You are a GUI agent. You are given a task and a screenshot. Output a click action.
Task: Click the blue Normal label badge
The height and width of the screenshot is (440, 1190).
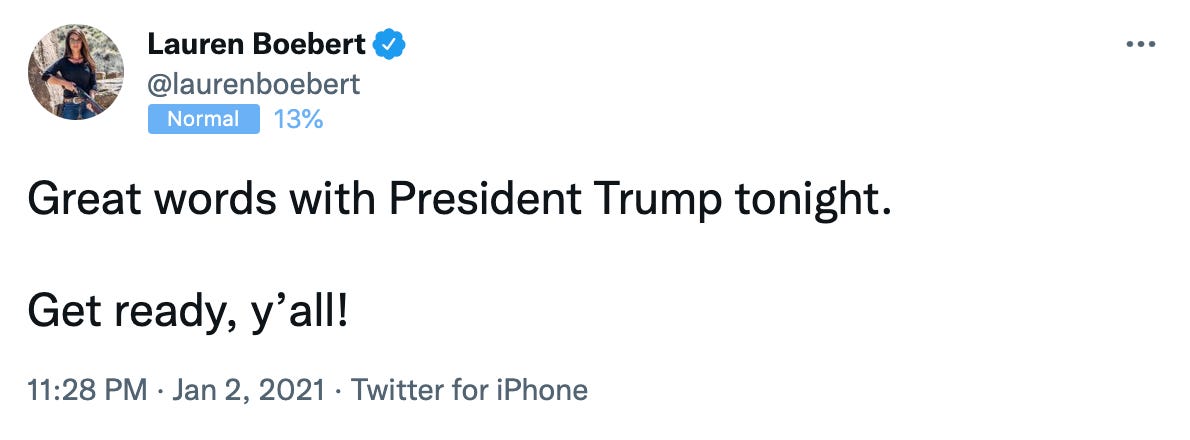pos(203,119)
